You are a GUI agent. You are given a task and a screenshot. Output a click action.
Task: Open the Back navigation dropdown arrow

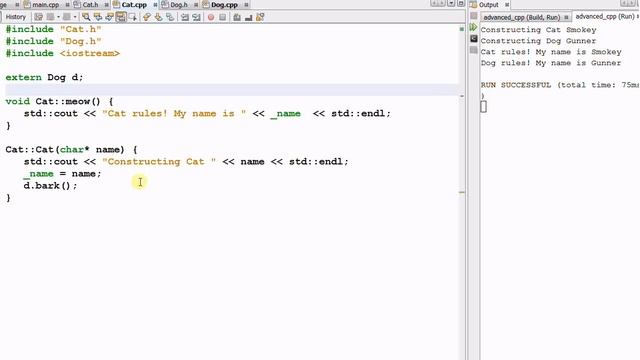pos(58,17)
